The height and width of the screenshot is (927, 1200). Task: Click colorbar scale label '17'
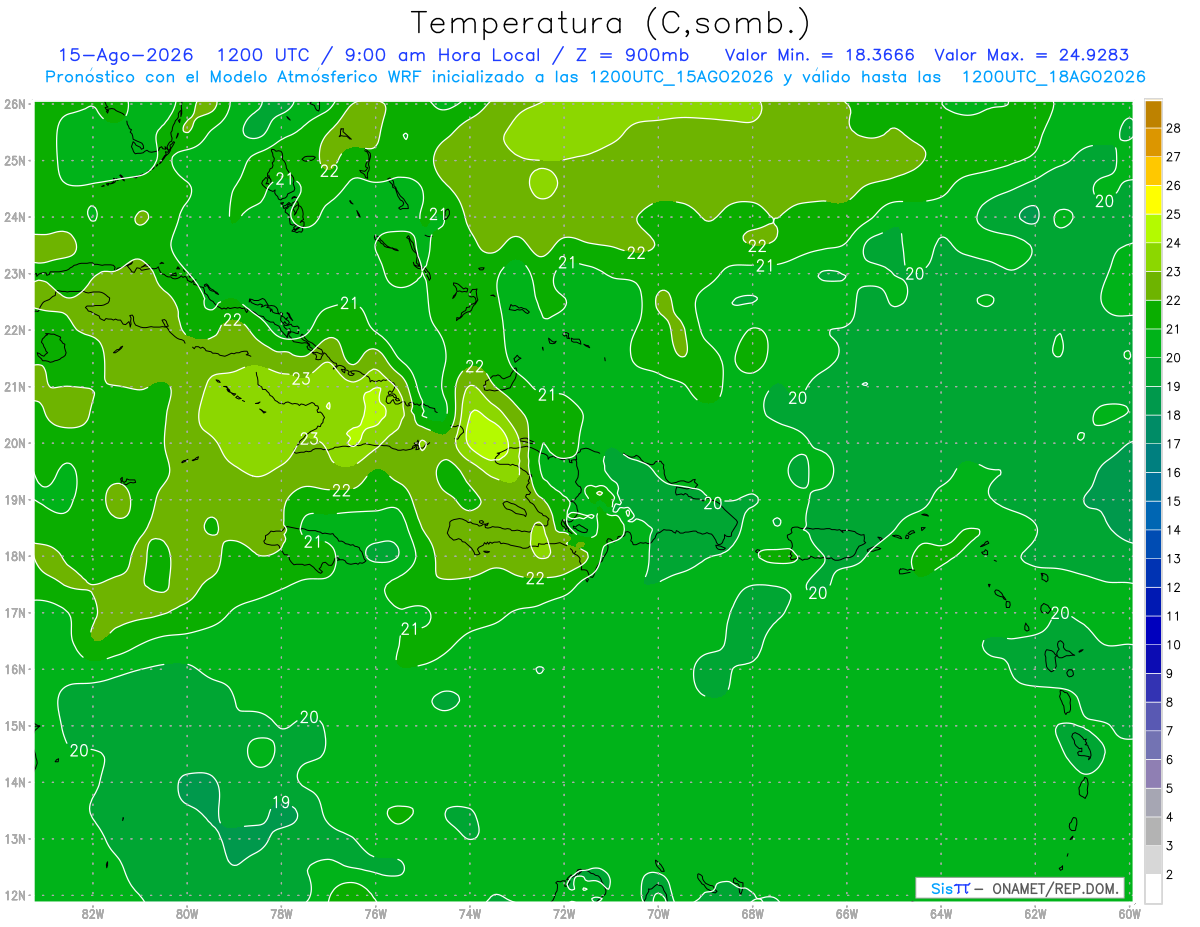click(x=1175, y=444)
